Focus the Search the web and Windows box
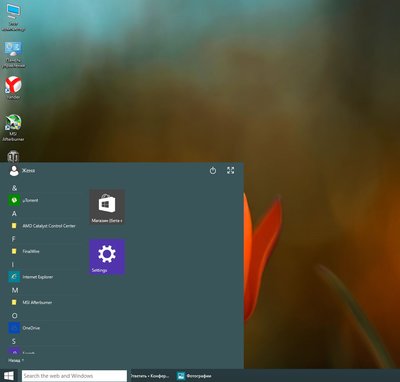400x382 pixels. pyautogui.click(x=74, y=376)
